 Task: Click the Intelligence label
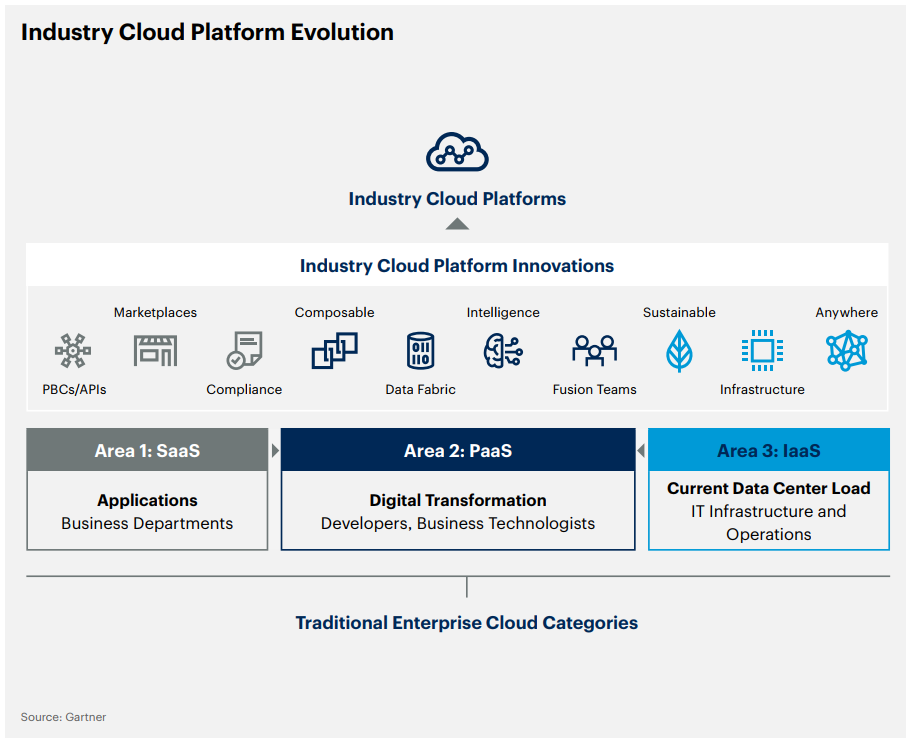pos(503,312)
